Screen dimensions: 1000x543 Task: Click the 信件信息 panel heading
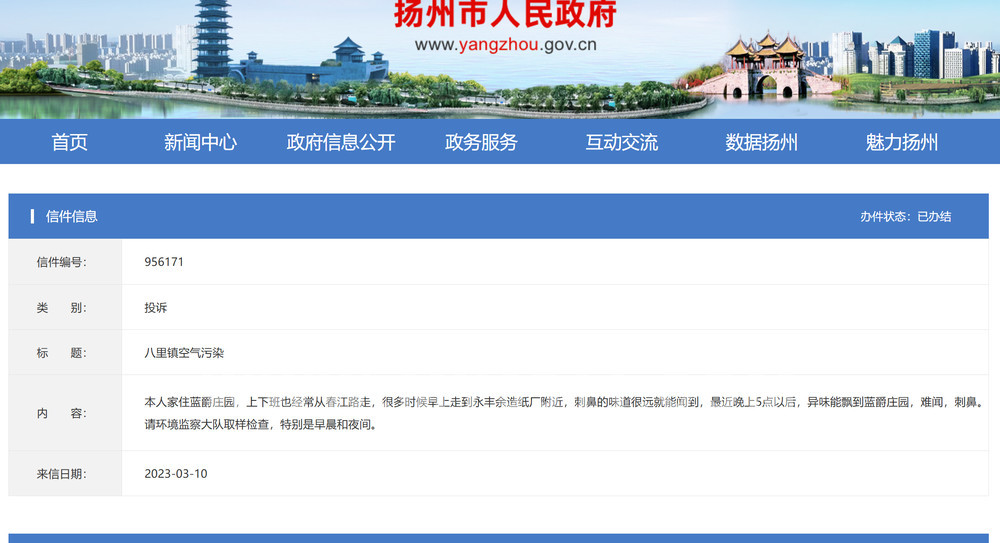72,216
